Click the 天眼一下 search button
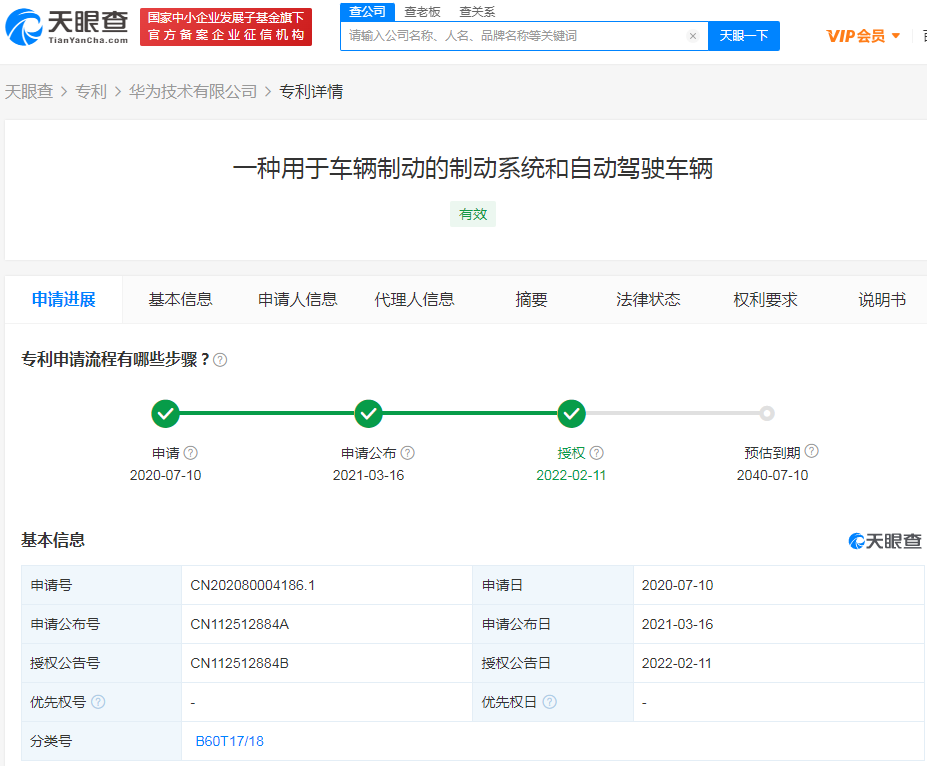Screen dimensions: 927x766 pyautogui.click(x=743, y=35)
